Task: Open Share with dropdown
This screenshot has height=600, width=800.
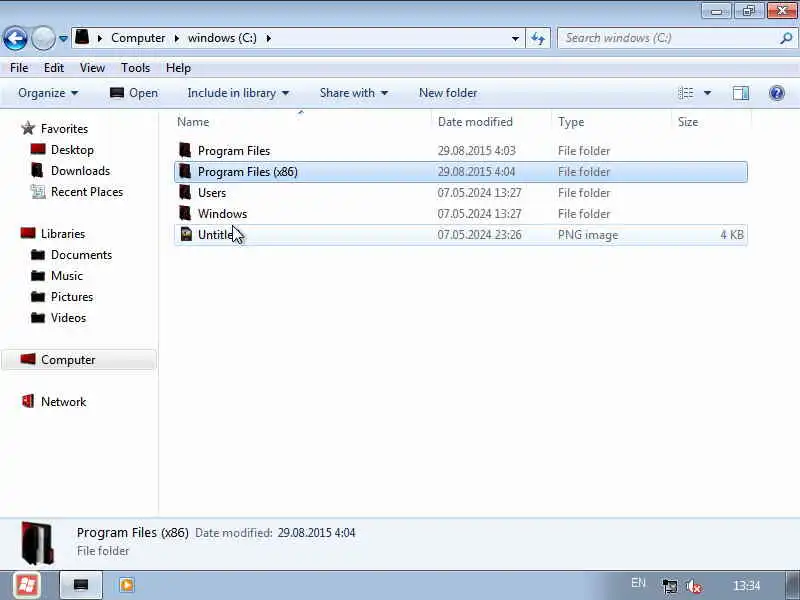Action: click(354, 93)
